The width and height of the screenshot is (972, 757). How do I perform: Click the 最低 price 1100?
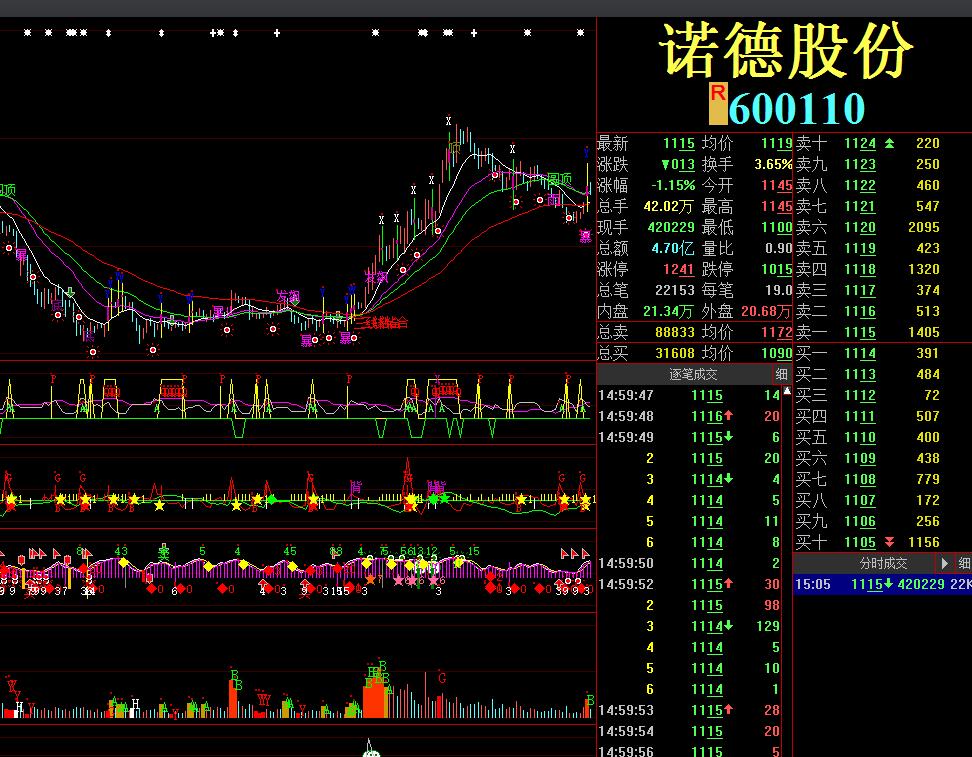[777, 228]
